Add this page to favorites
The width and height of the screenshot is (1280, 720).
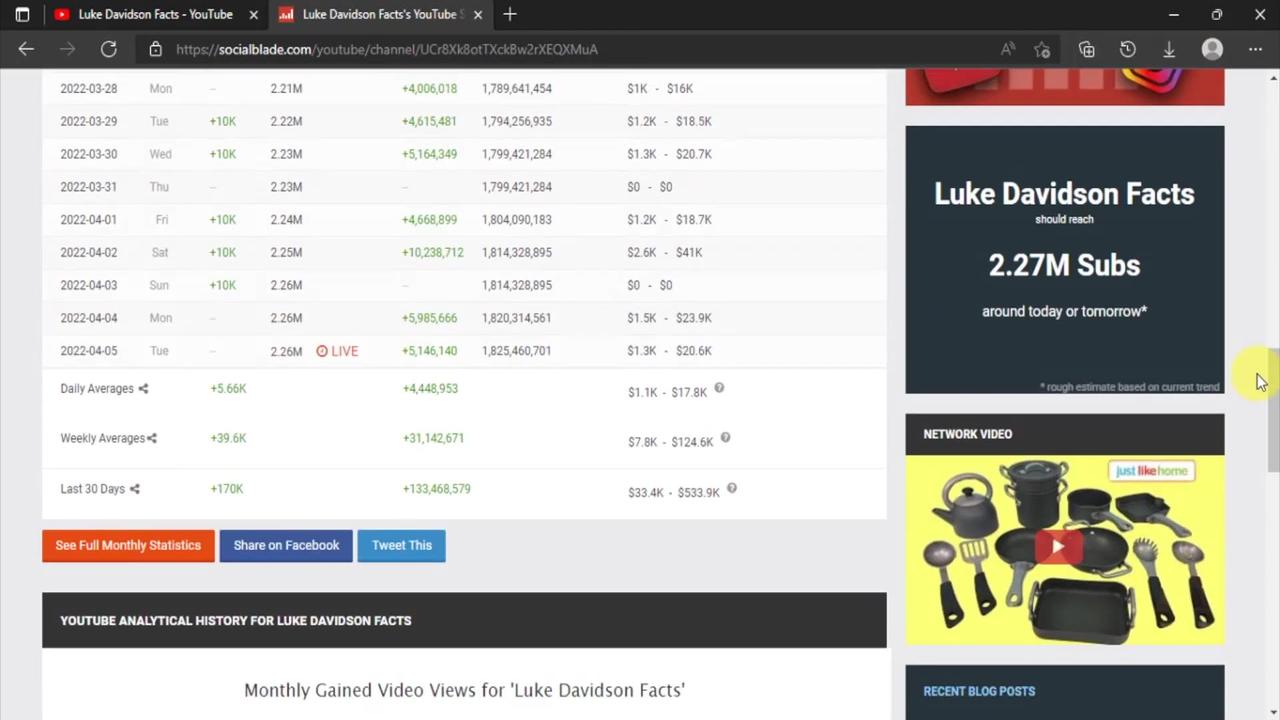[x=1042, y=49]
